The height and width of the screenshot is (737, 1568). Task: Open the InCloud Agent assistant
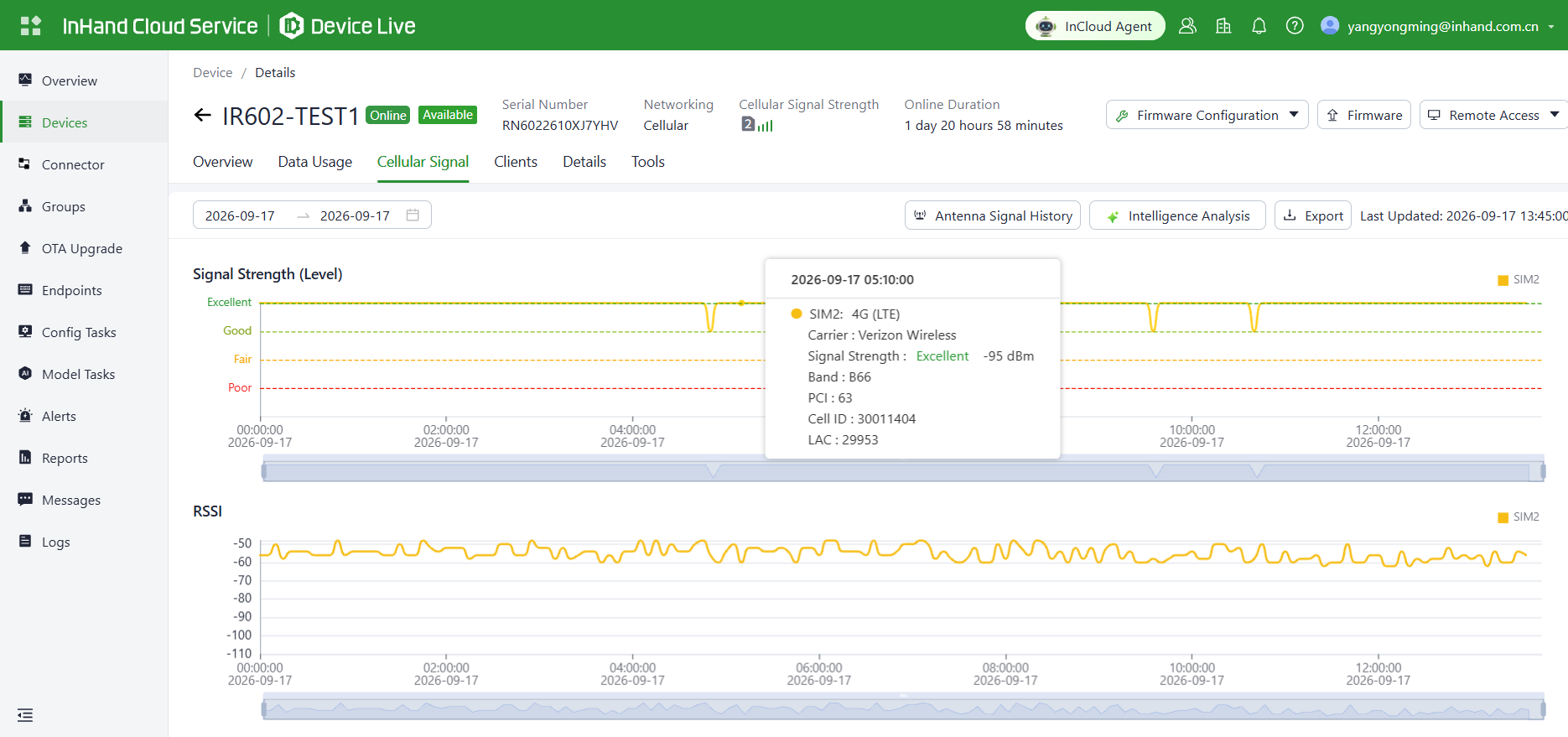pyautogui.click(x=1095, y=26)
